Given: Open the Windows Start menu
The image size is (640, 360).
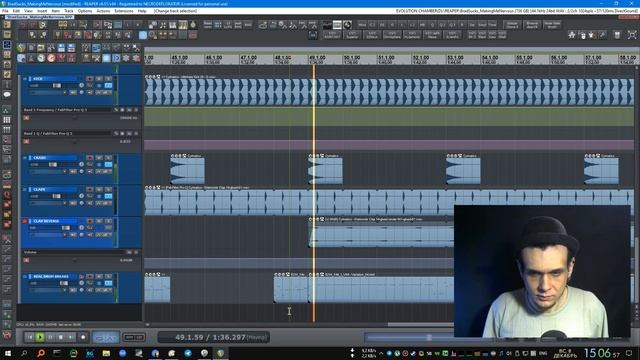Looking at the screenshot, I should point(7,353).
